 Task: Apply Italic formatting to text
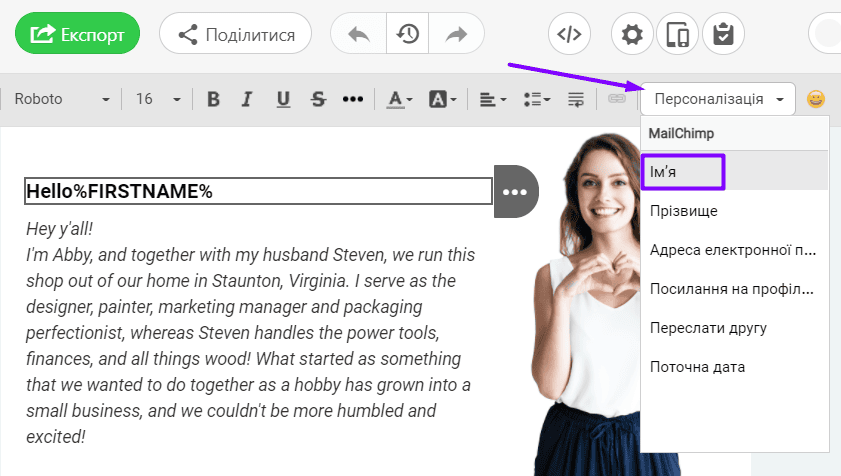click(248, 99)
